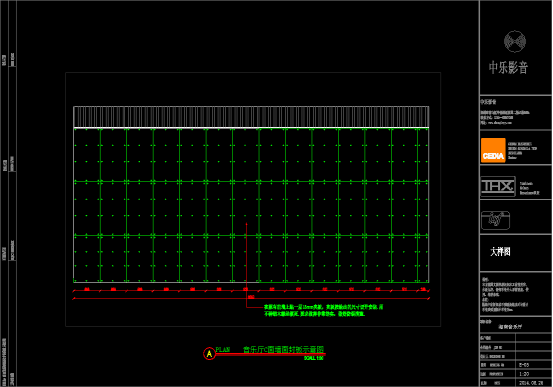Click the drawing number cell above 1:20
Viewport: 553px width, 387px height.
[x=524, y=365]
